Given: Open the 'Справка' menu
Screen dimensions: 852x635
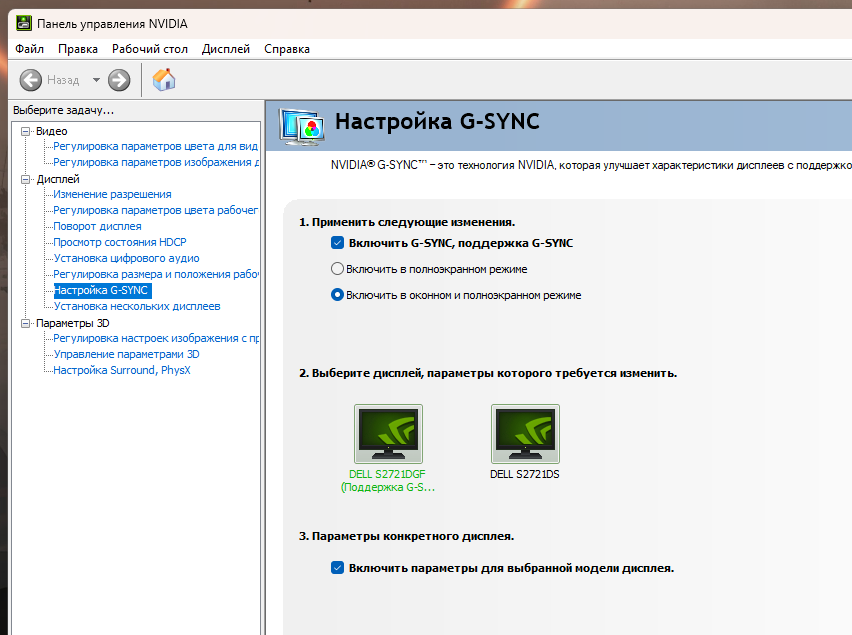Looking at the screenshot, I should point(286,49).
